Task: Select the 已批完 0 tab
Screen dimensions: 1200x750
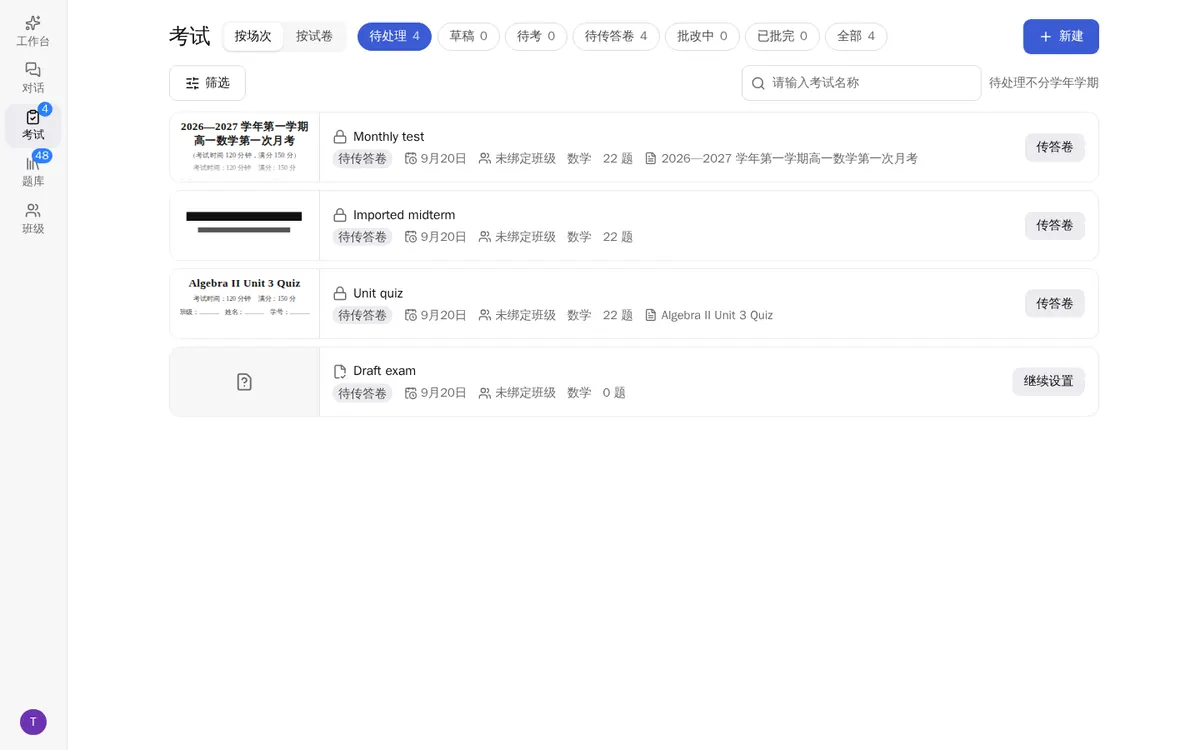Action: 782,36
